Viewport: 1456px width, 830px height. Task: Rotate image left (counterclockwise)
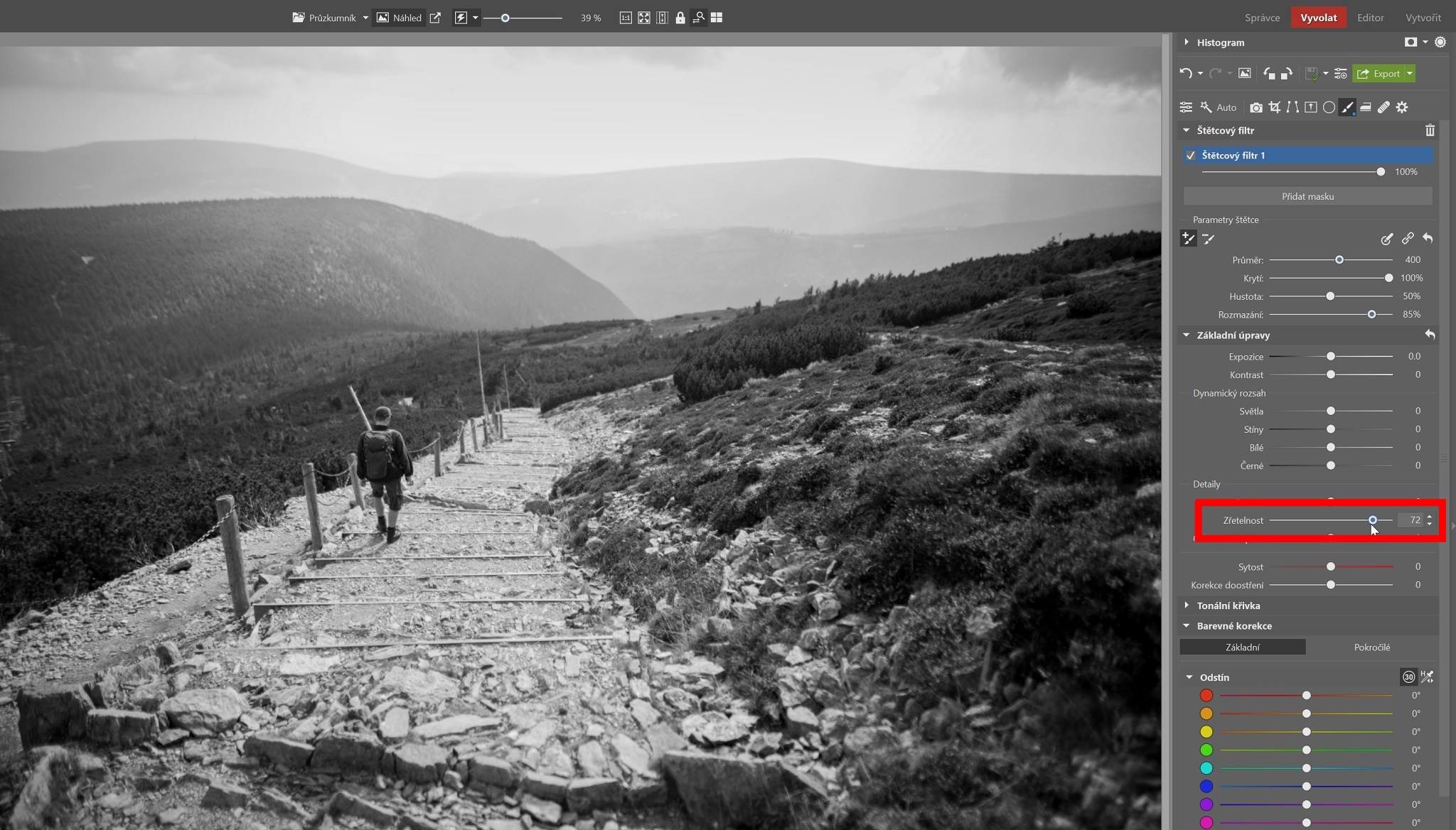(x=1269, y=73)
